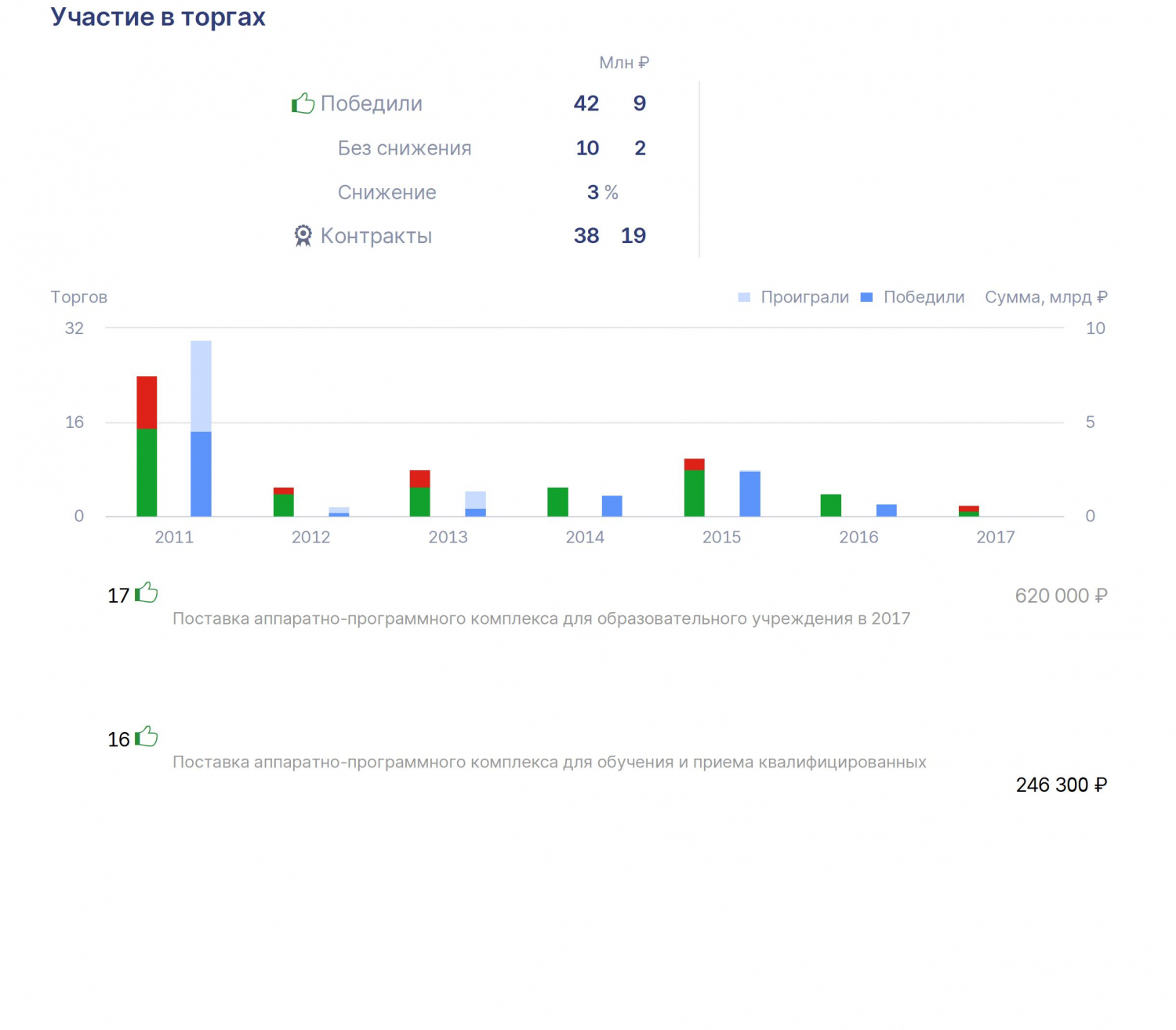Image resolution: width=1176 pixels, height=1030 pixels.
Task: Click the blue sum bar for 2015
Action: coord(750,495)
